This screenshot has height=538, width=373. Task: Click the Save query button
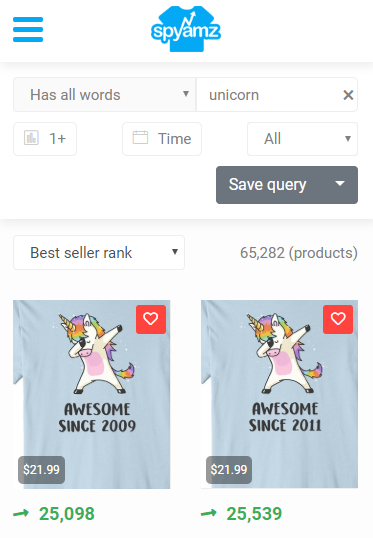click(268, 185)
